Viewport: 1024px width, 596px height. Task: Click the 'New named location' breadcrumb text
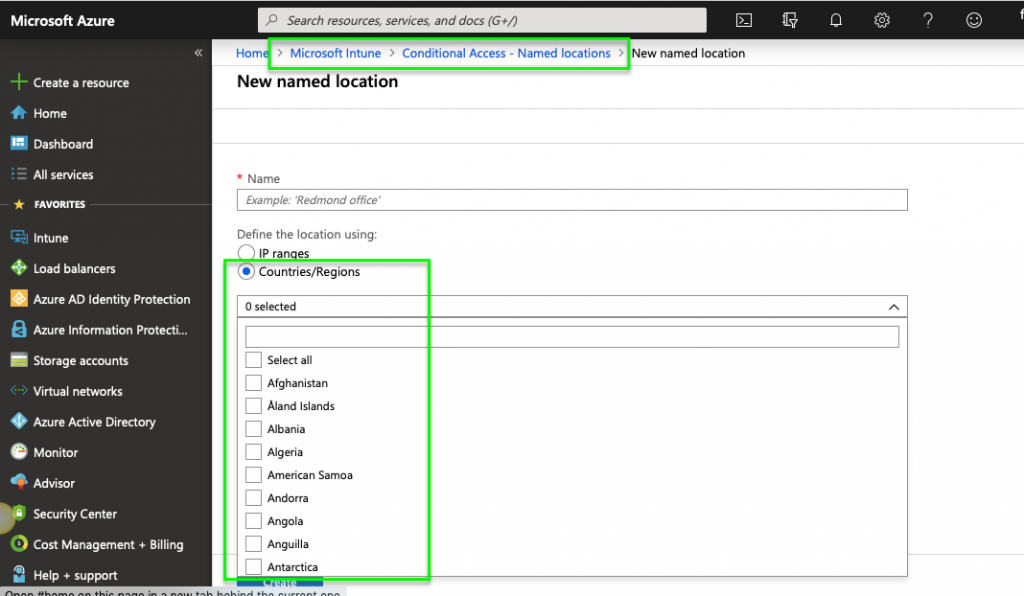[x=688, y=54]
